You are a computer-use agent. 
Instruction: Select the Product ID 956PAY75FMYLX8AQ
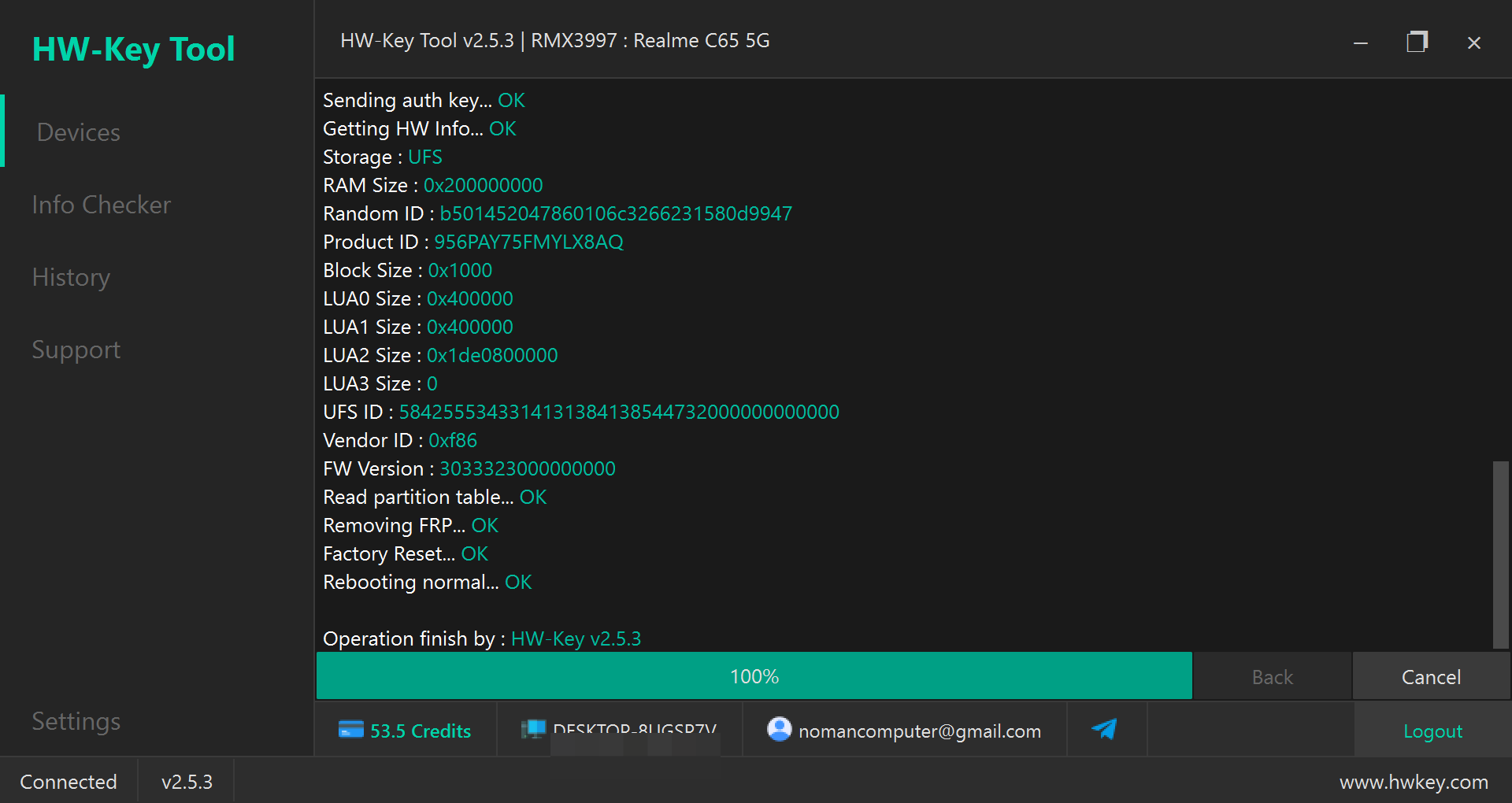click(528, 242)
